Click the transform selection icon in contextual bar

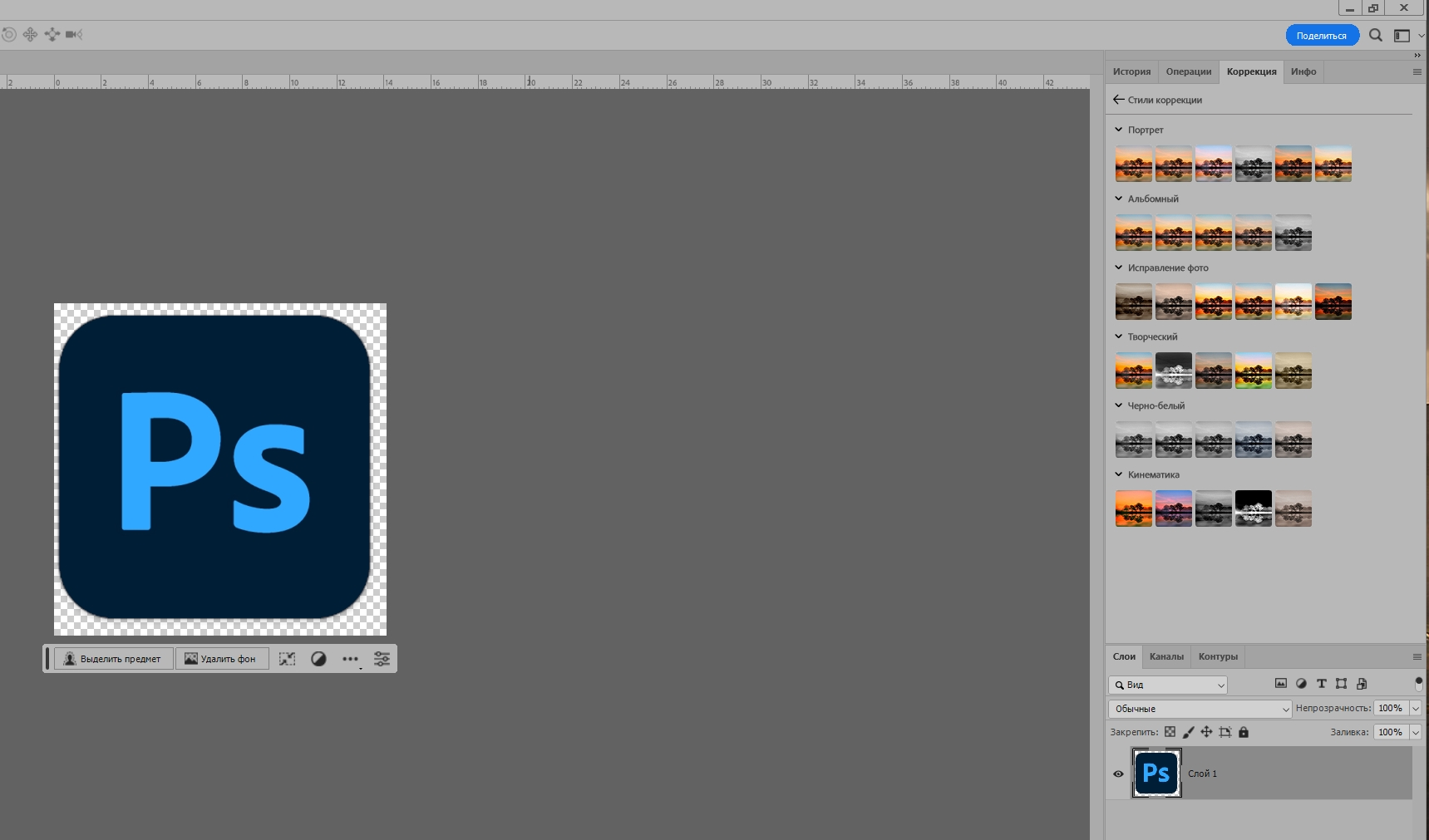(287, 659)
